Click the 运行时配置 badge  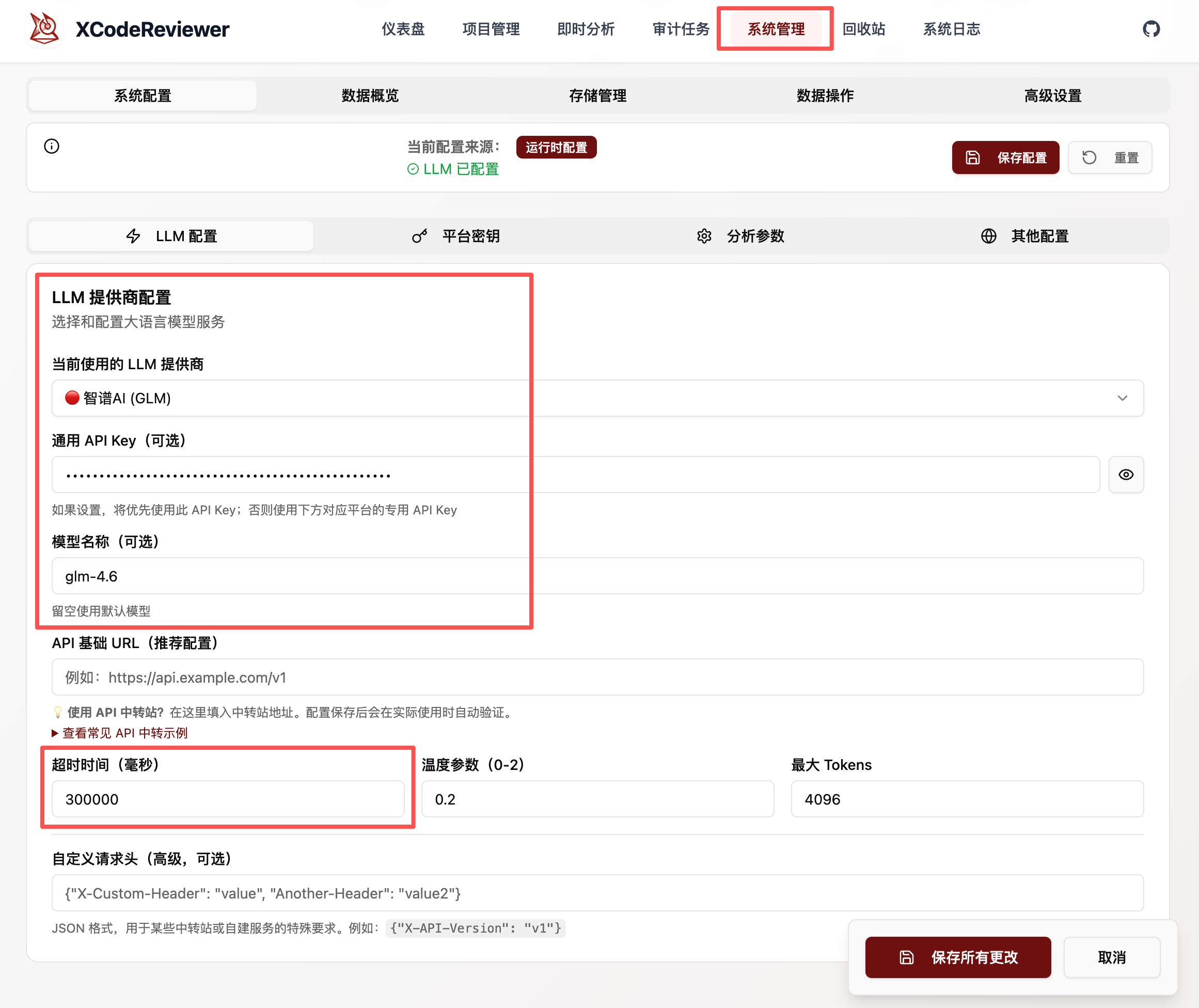coord(556,147)
